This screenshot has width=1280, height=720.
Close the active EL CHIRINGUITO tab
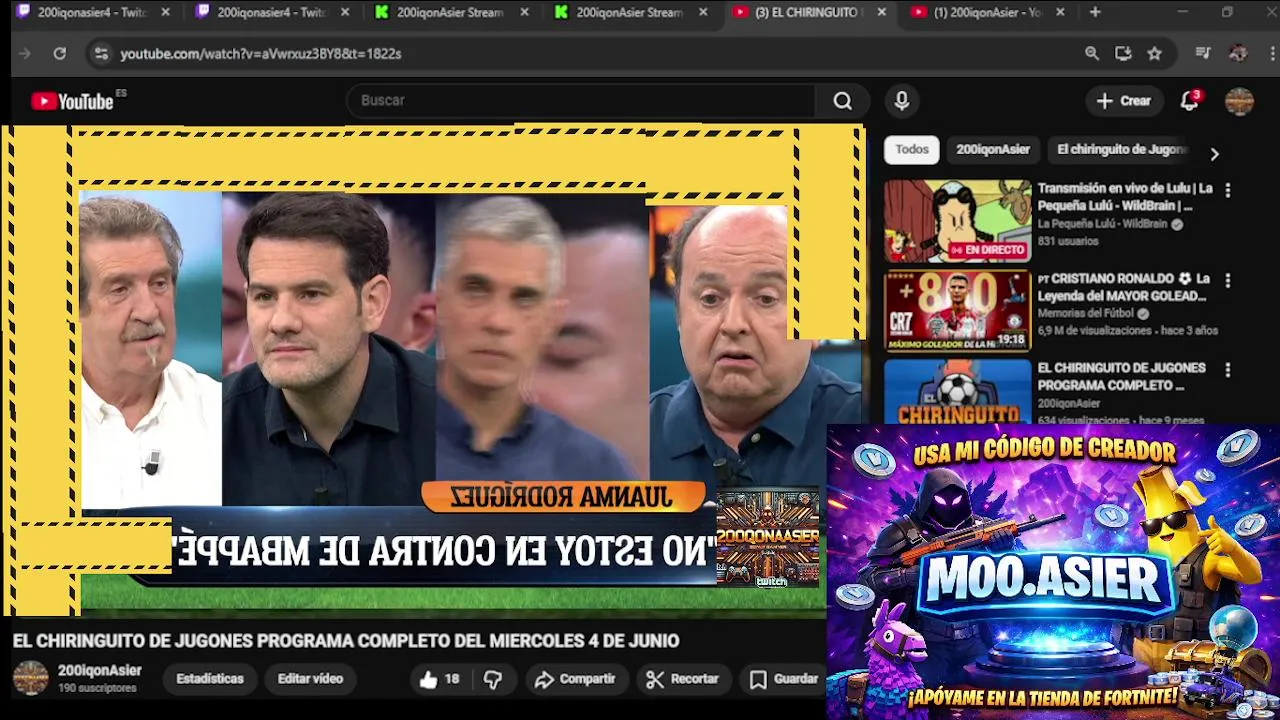[881, 13]
